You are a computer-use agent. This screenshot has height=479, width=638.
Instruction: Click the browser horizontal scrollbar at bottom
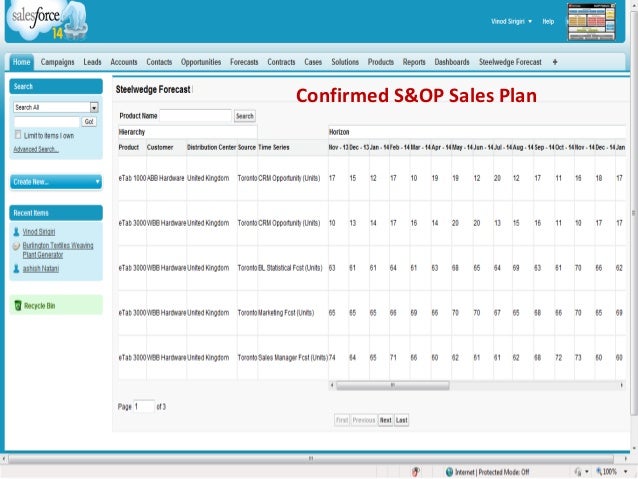311,459
